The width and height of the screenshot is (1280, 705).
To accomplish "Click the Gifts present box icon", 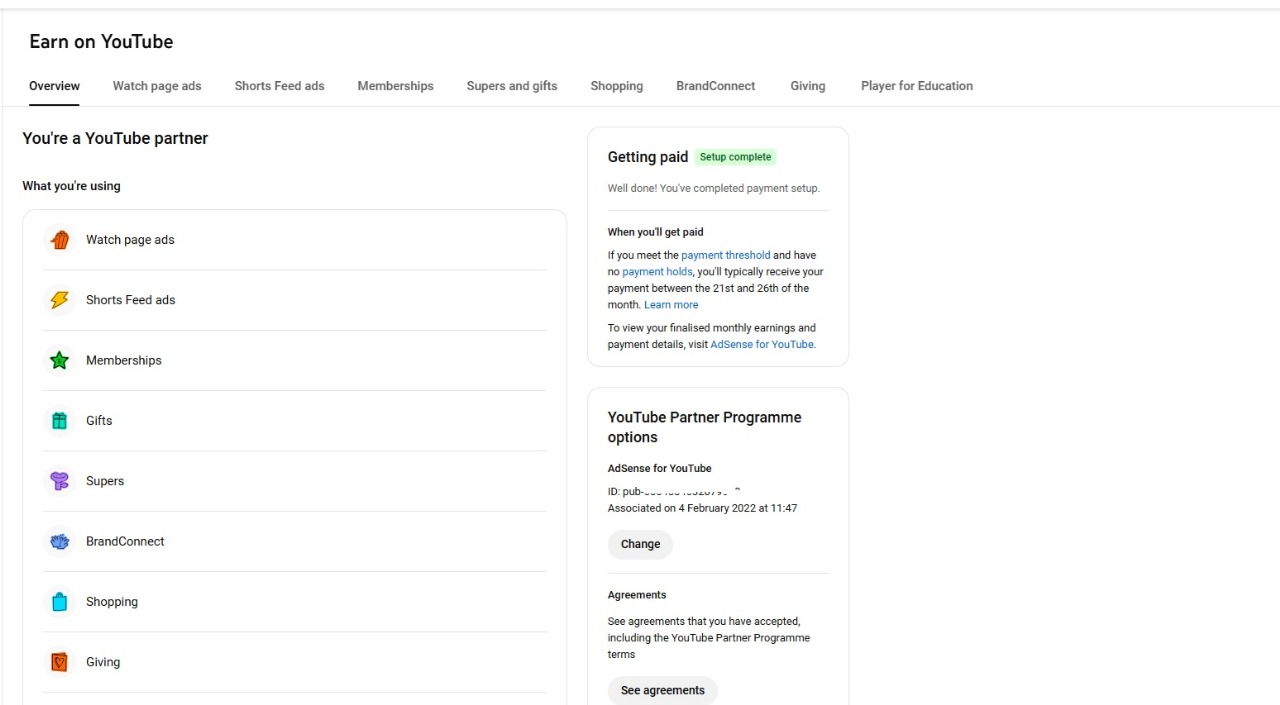I will tap(60, 421).
